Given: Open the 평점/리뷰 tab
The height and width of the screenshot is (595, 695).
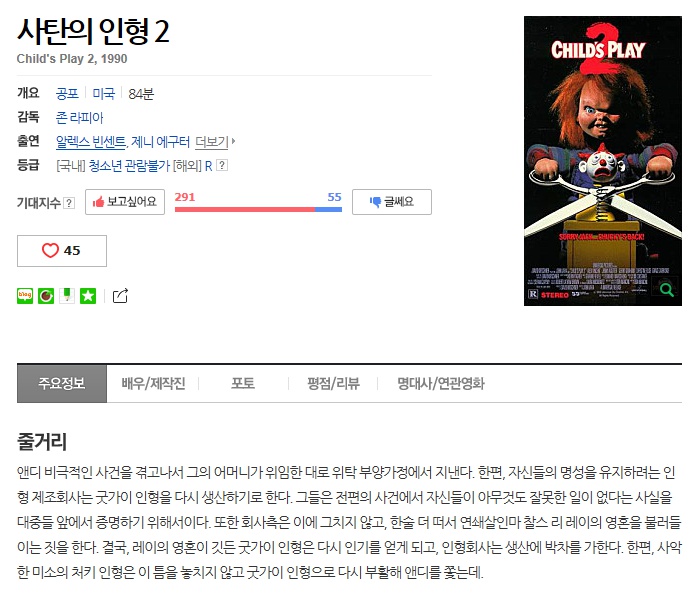Looking at the screenshot, I should [x=333, y=383].
